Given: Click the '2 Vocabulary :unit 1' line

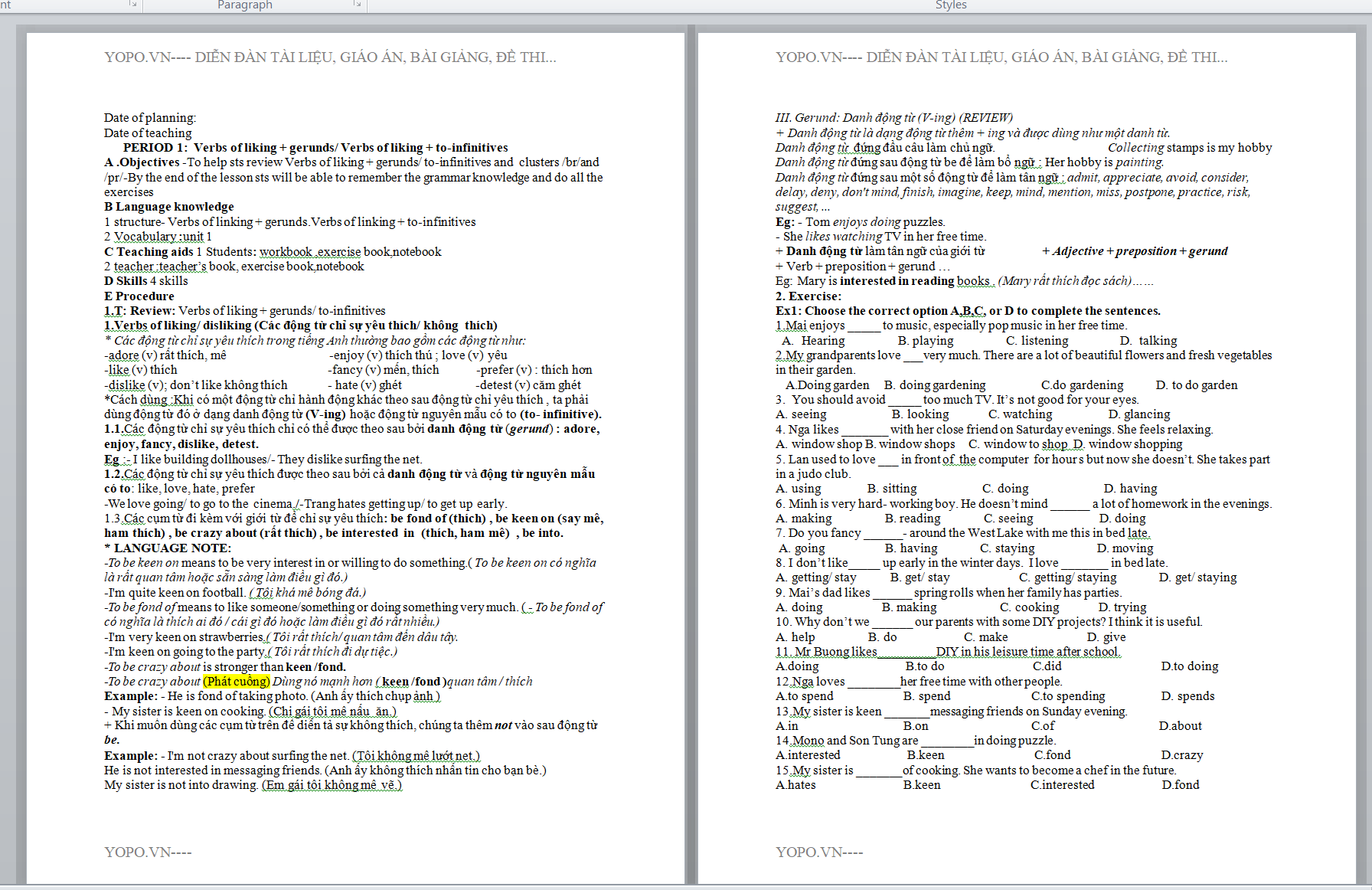Looking at the screenshot, I should tap(158, 237).
